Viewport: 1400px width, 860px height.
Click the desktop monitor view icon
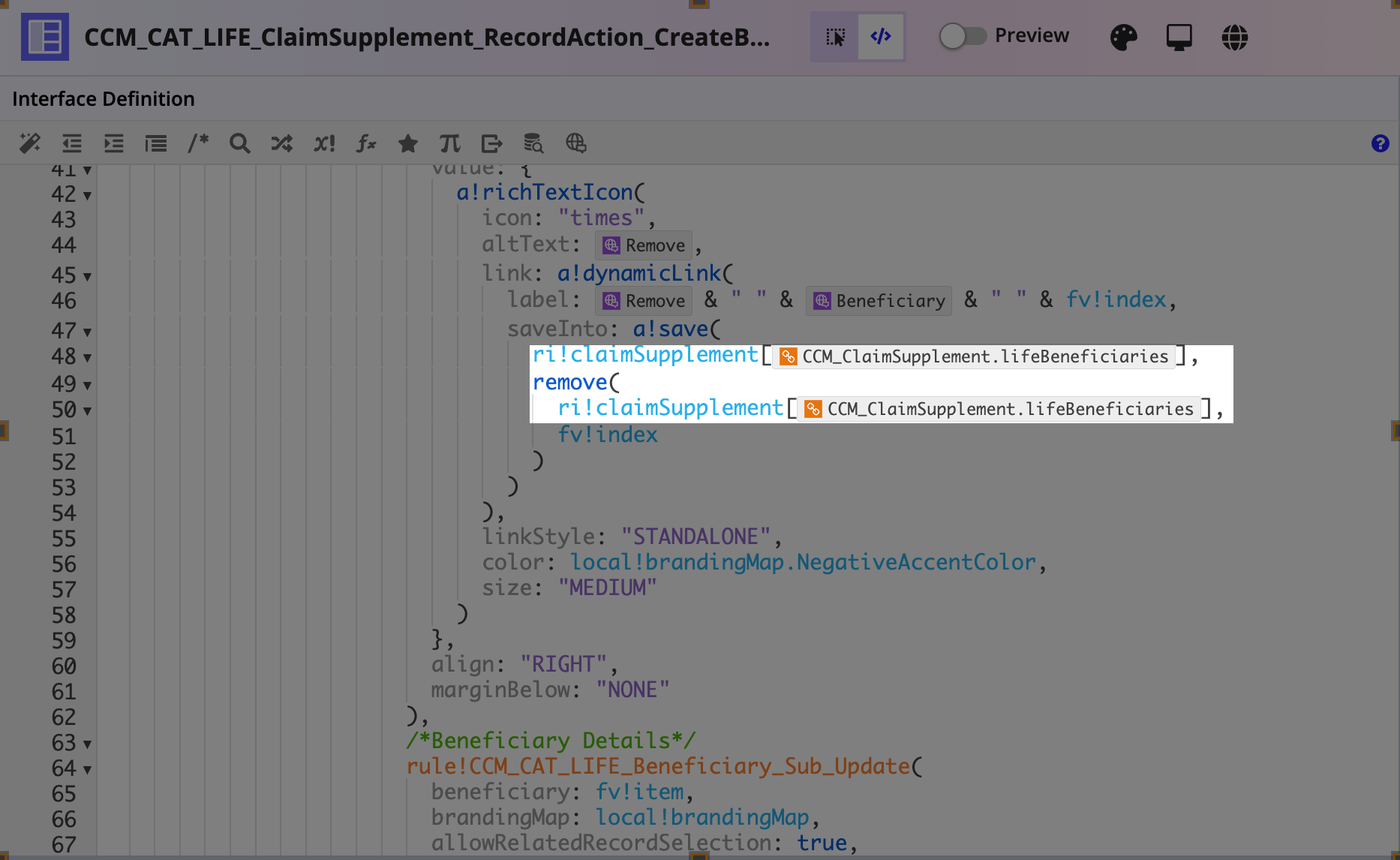[x=1179, y=37]
